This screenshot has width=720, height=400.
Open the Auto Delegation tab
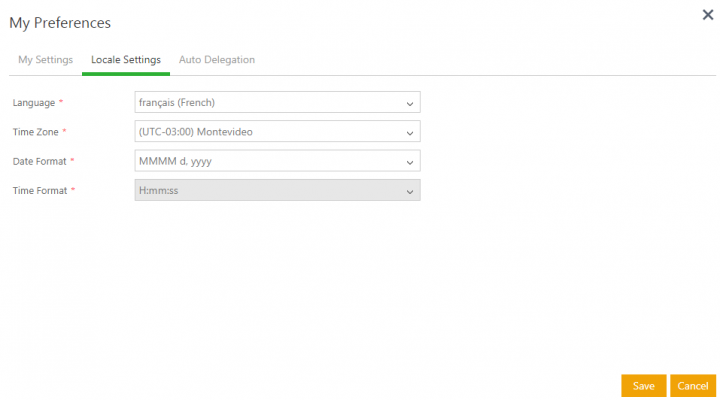click(x=216, y=60)
